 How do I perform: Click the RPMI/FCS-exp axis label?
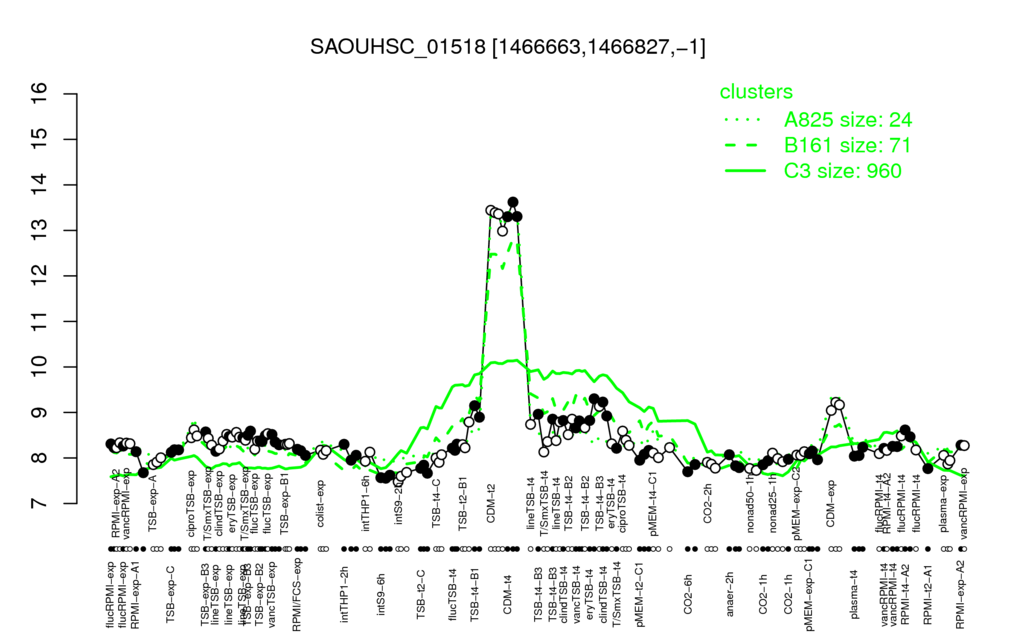tap(296, 594)
